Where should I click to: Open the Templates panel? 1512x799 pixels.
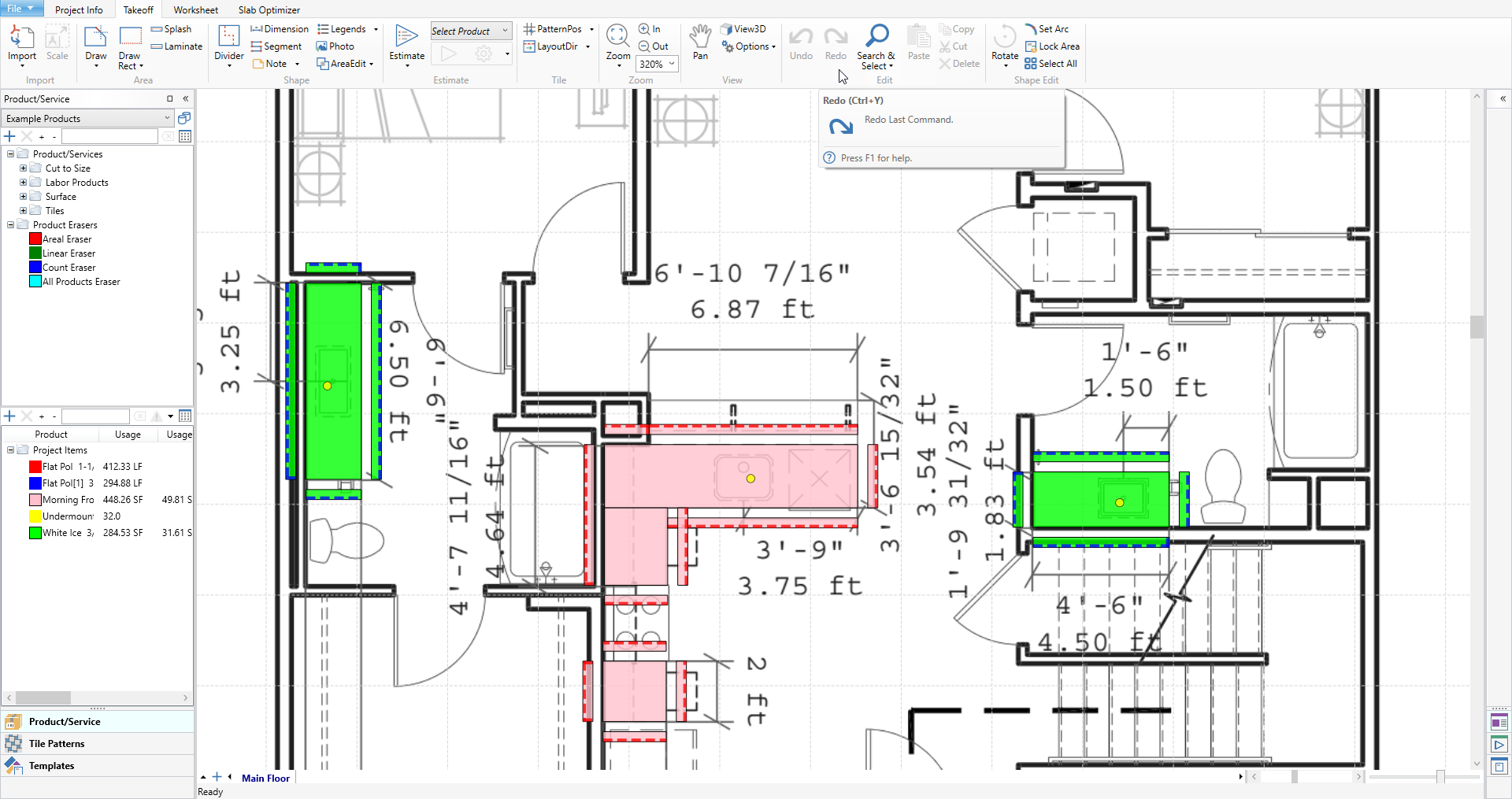coord(51,765)
